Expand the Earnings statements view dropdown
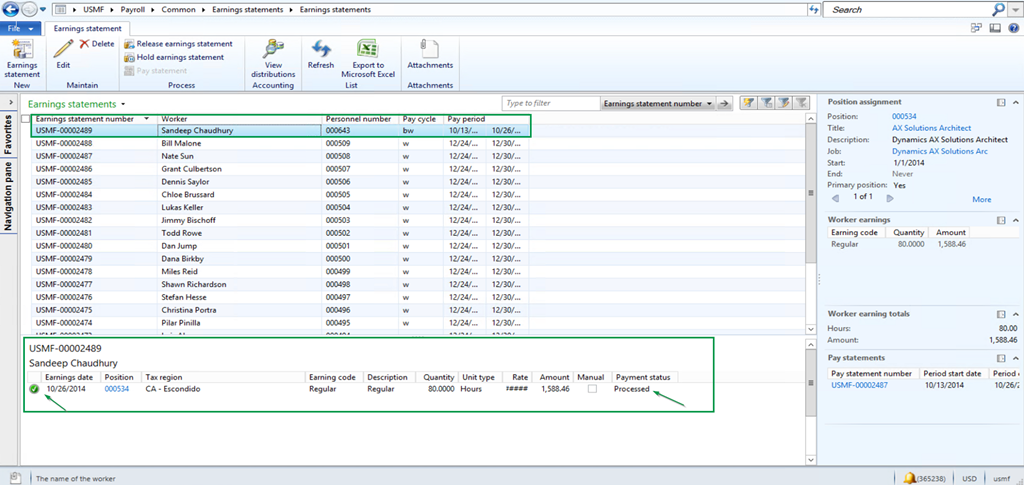 tap(123, 104)
